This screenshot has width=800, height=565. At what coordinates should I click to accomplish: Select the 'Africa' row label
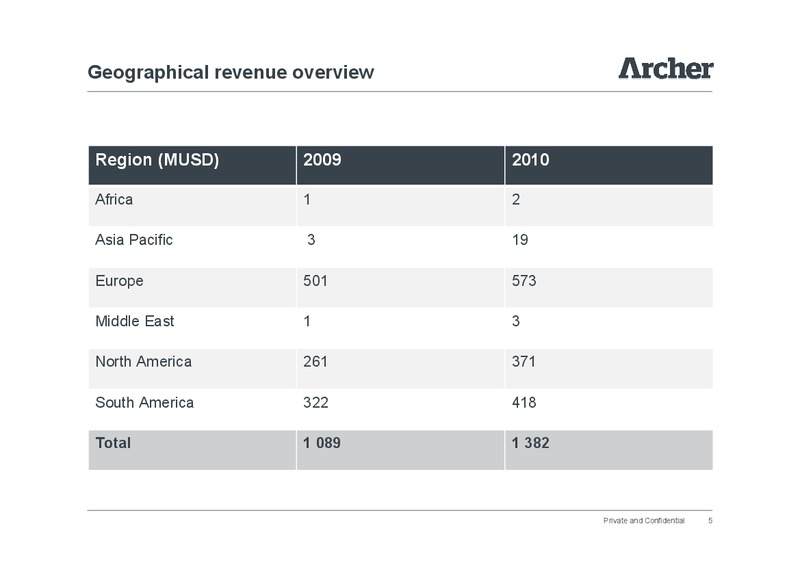tap(114, 199)
